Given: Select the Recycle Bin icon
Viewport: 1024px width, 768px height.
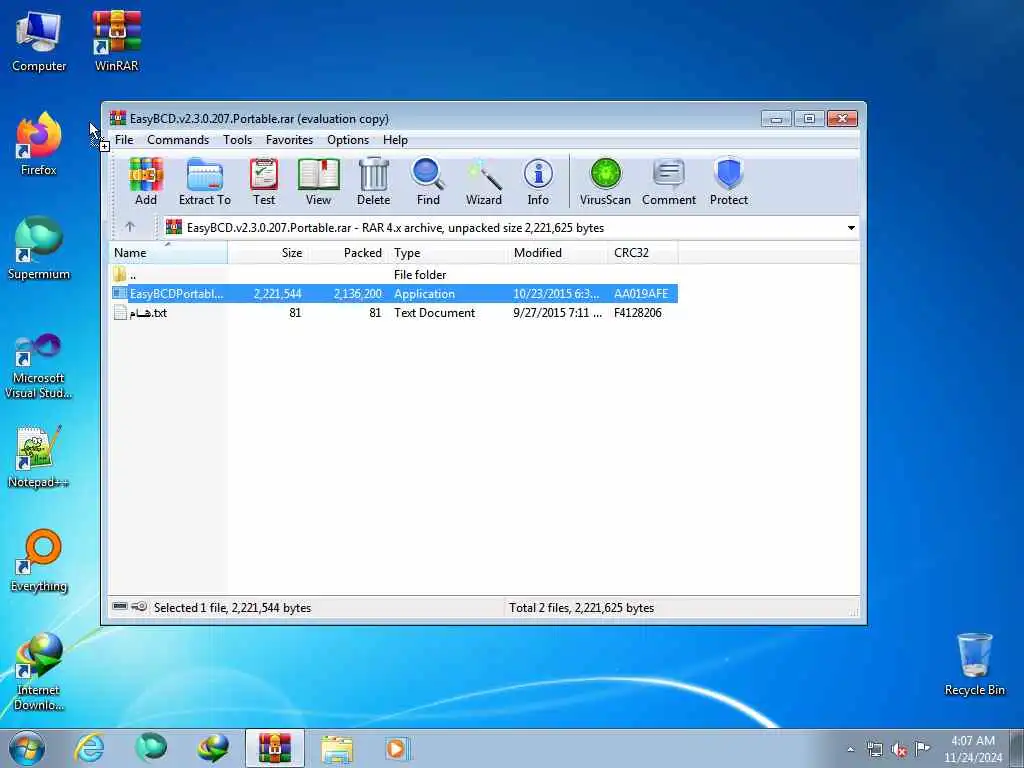Looking at the screenshot, I should pos(974,665).
